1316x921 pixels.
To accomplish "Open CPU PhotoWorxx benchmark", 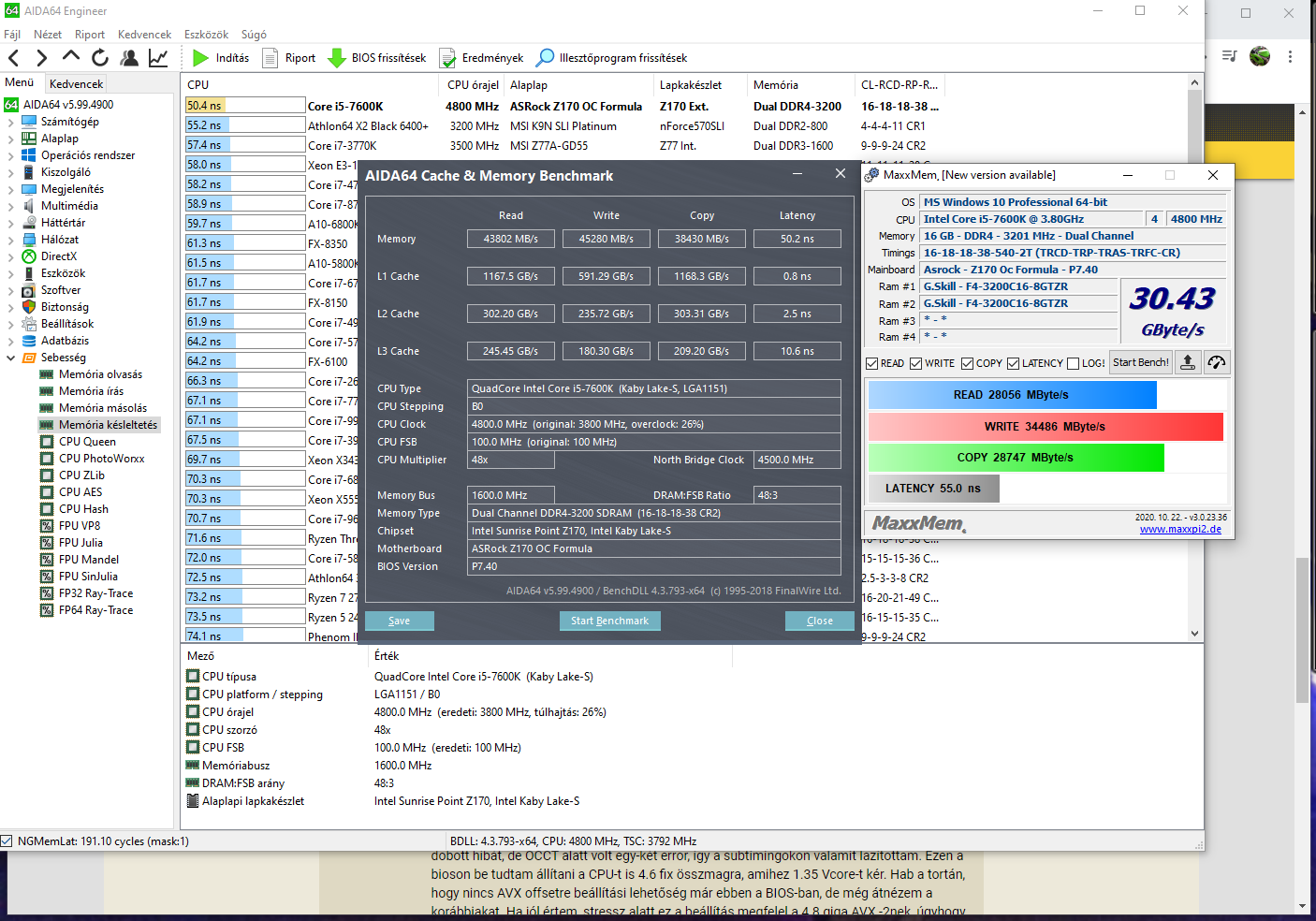I will coord(101,459).
